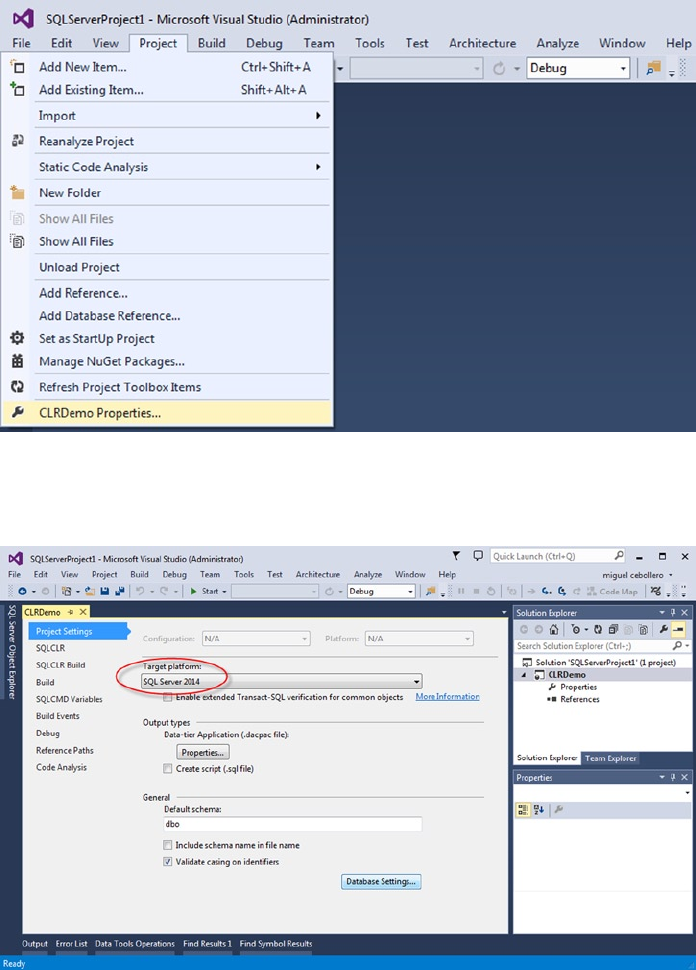Click the magnifier in Solution Explorer search
The image size is (696, 970).
point(677,646)
